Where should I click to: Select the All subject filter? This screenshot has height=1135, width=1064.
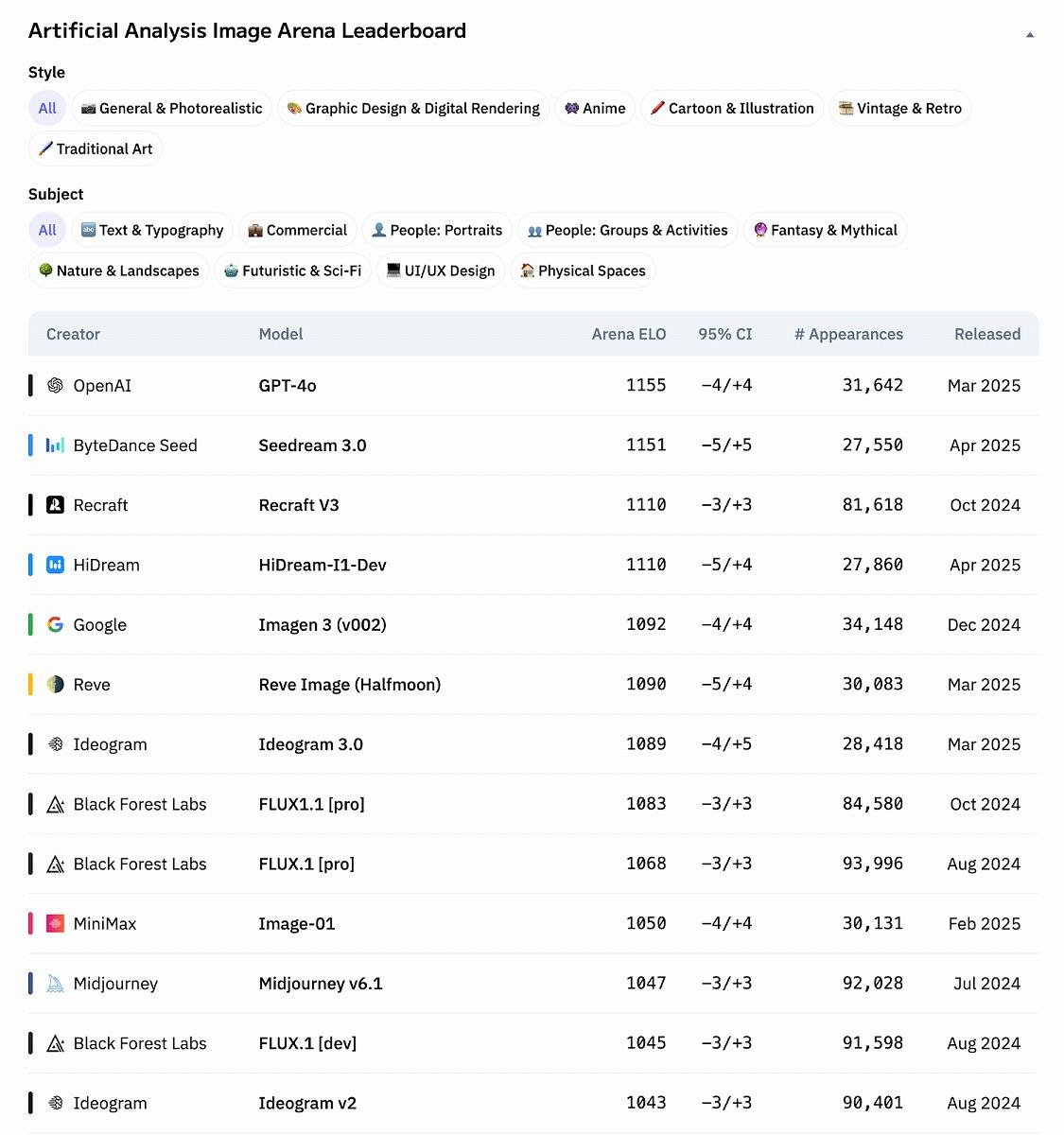(x=47, y=230)
